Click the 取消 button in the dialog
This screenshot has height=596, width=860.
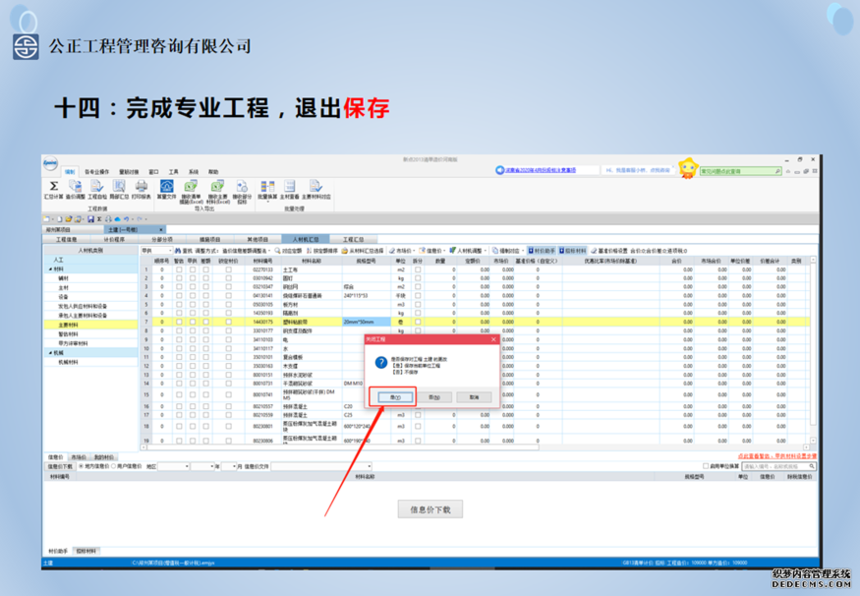click(x=473, y=397)
